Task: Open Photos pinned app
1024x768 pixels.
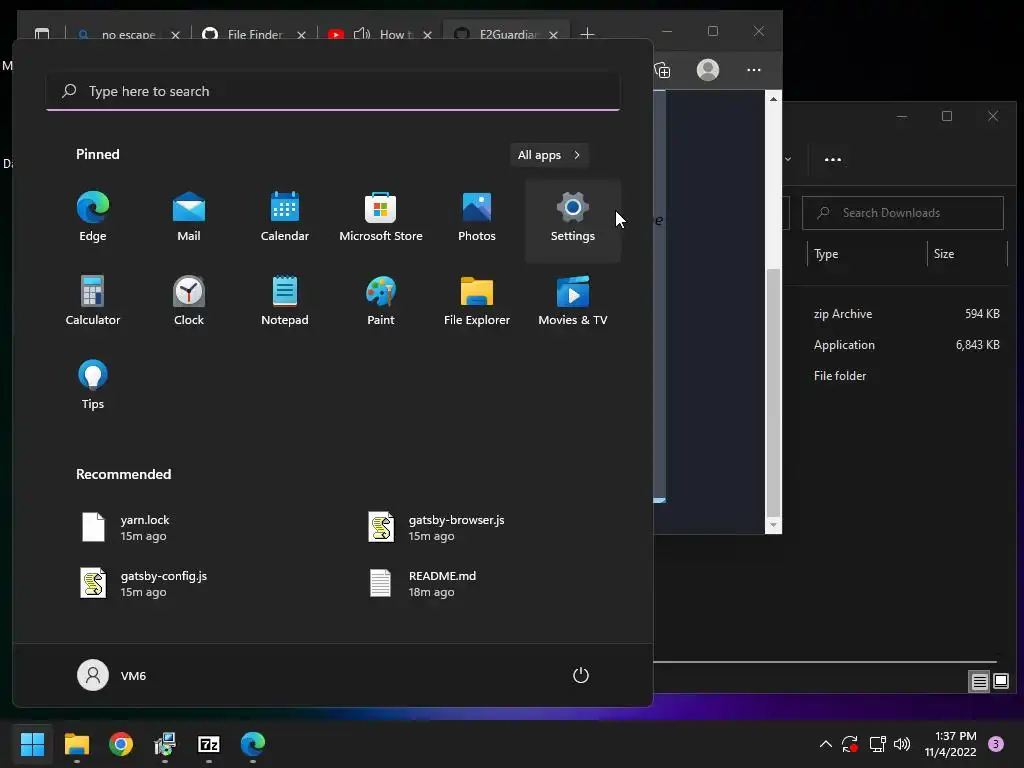Action: coord(477,218)
